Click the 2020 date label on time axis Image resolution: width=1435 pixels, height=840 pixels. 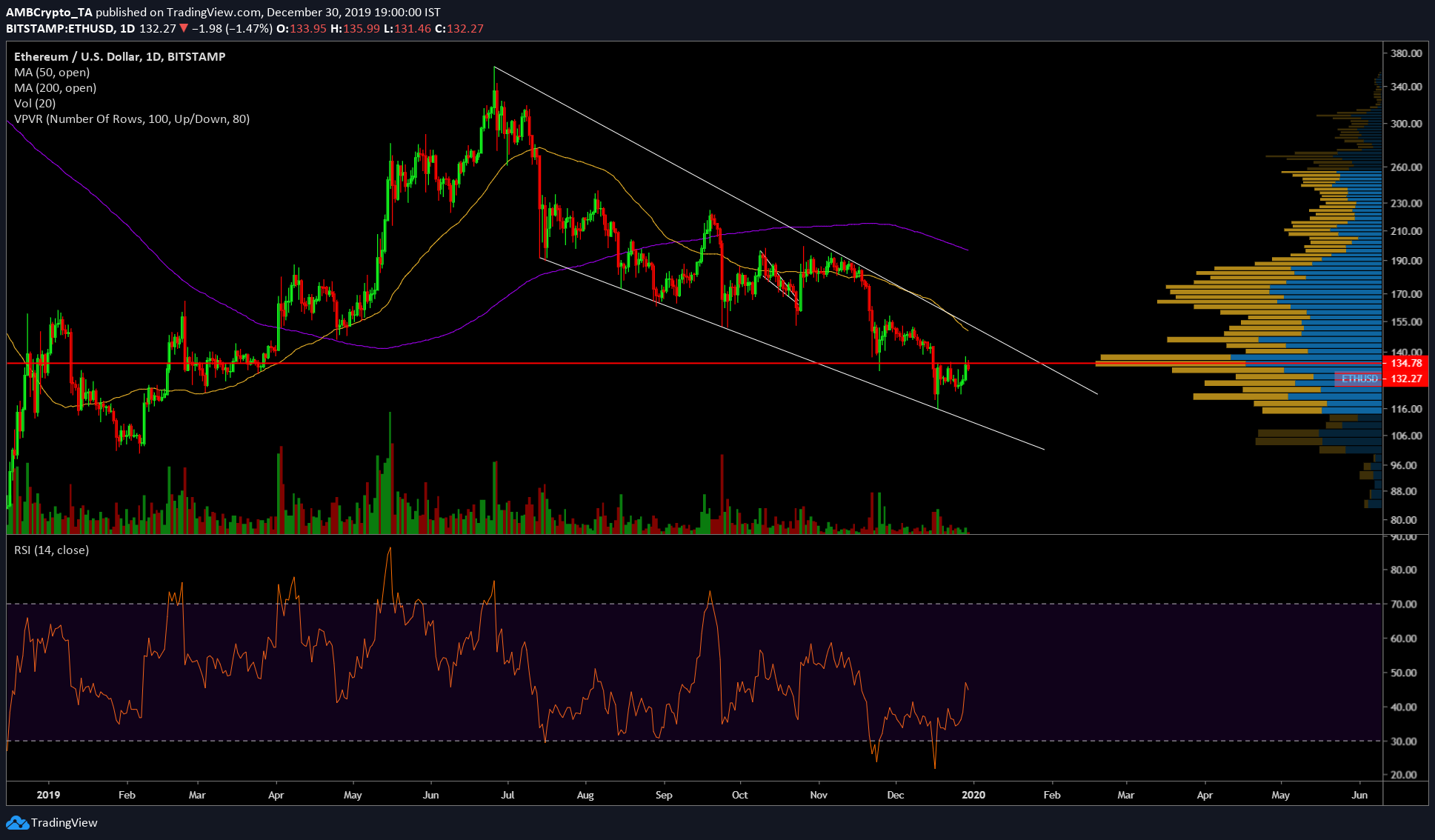point(973,795)
